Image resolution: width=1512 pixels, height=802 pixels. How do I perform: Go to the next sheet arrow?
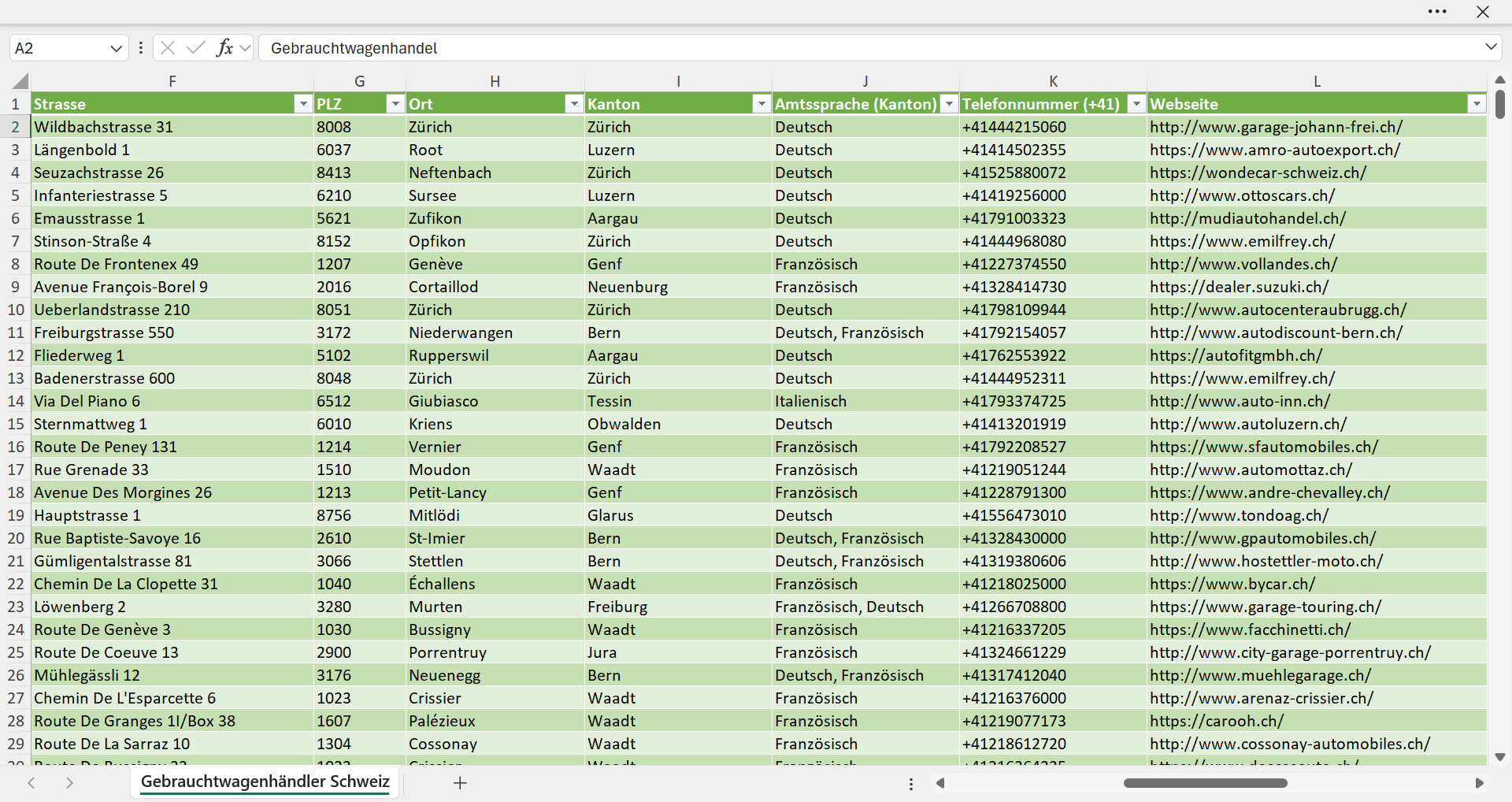pyautogui.click(x=69, y=783)
